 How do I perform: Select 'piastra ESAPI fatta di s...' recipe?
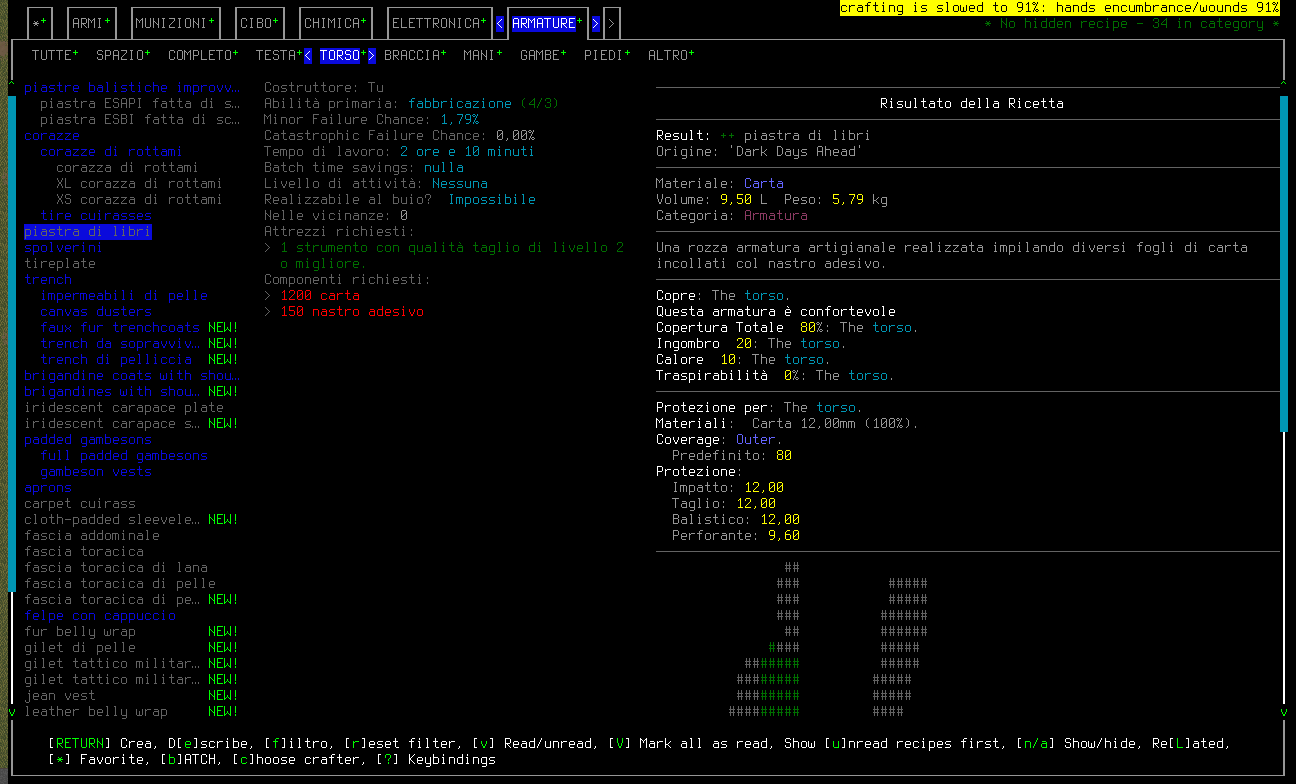tap(140, 103)
